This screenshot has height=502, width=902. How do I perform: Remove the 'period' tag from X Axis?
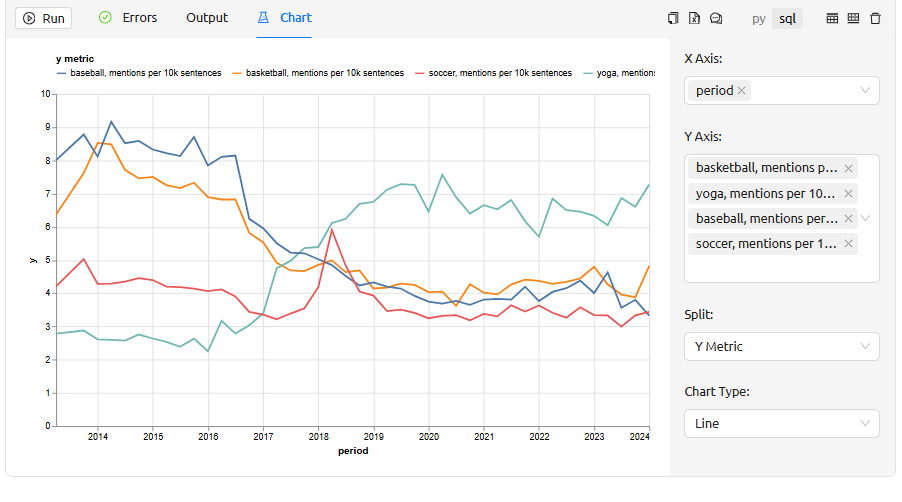click(x=741, y=91)
